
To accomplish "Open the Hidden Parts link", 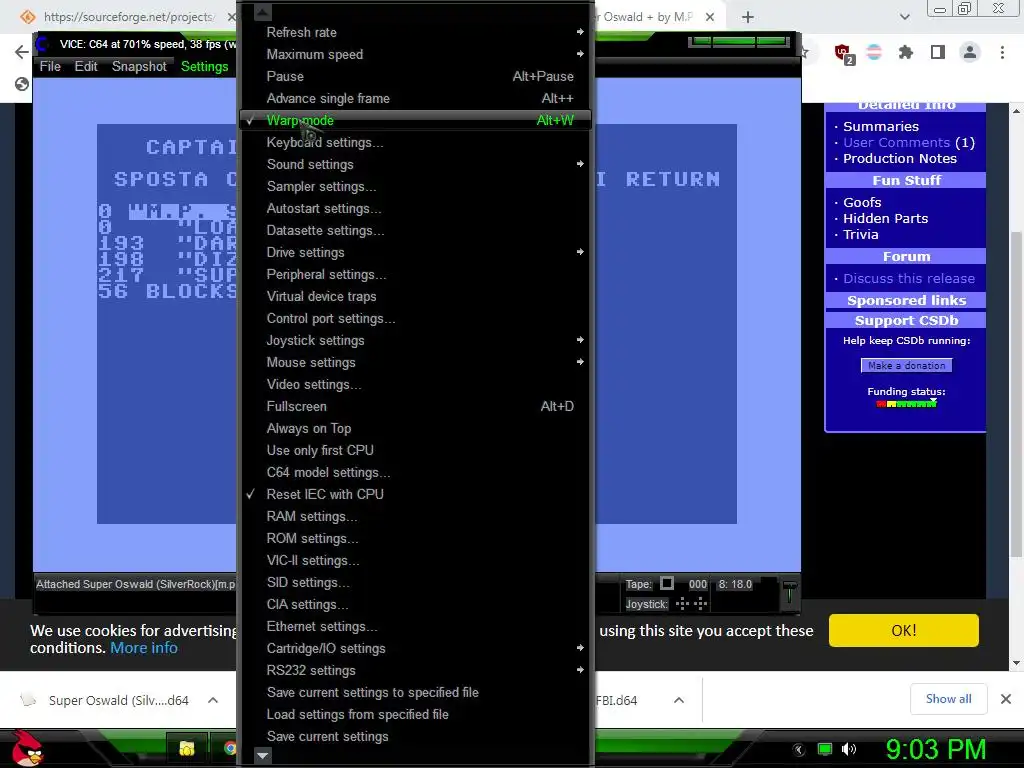I will click(885, 219).
